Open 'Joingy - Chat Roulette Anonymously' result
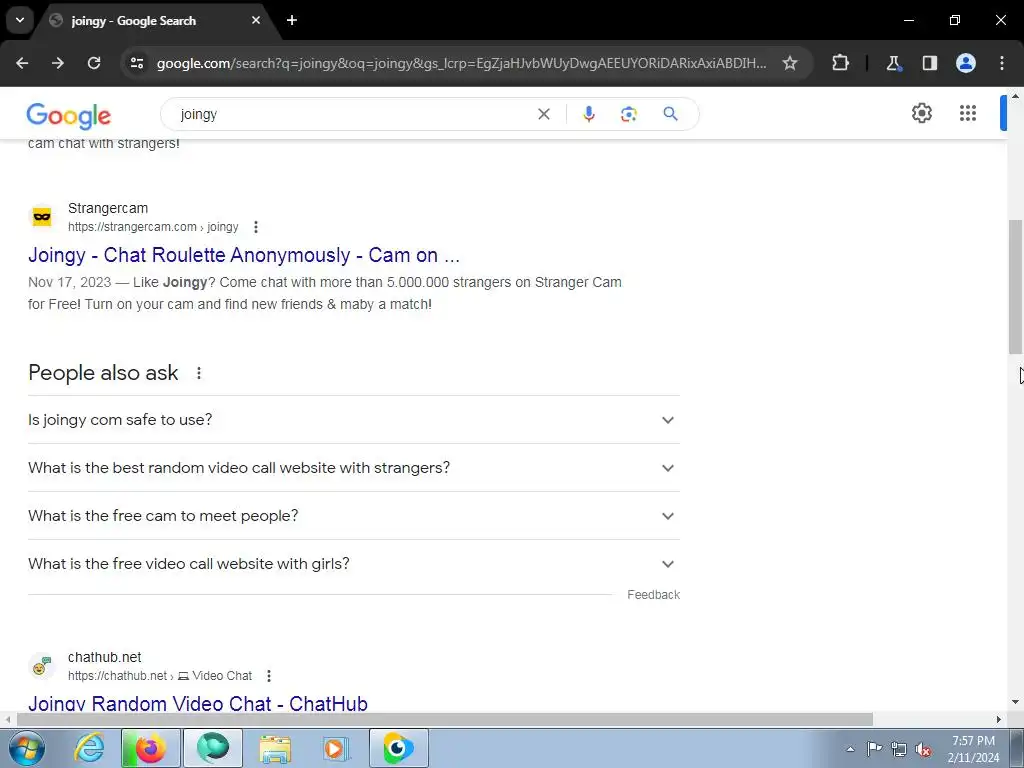The width and height of the screenshot is (1024, 768). [x=244, y=255]
